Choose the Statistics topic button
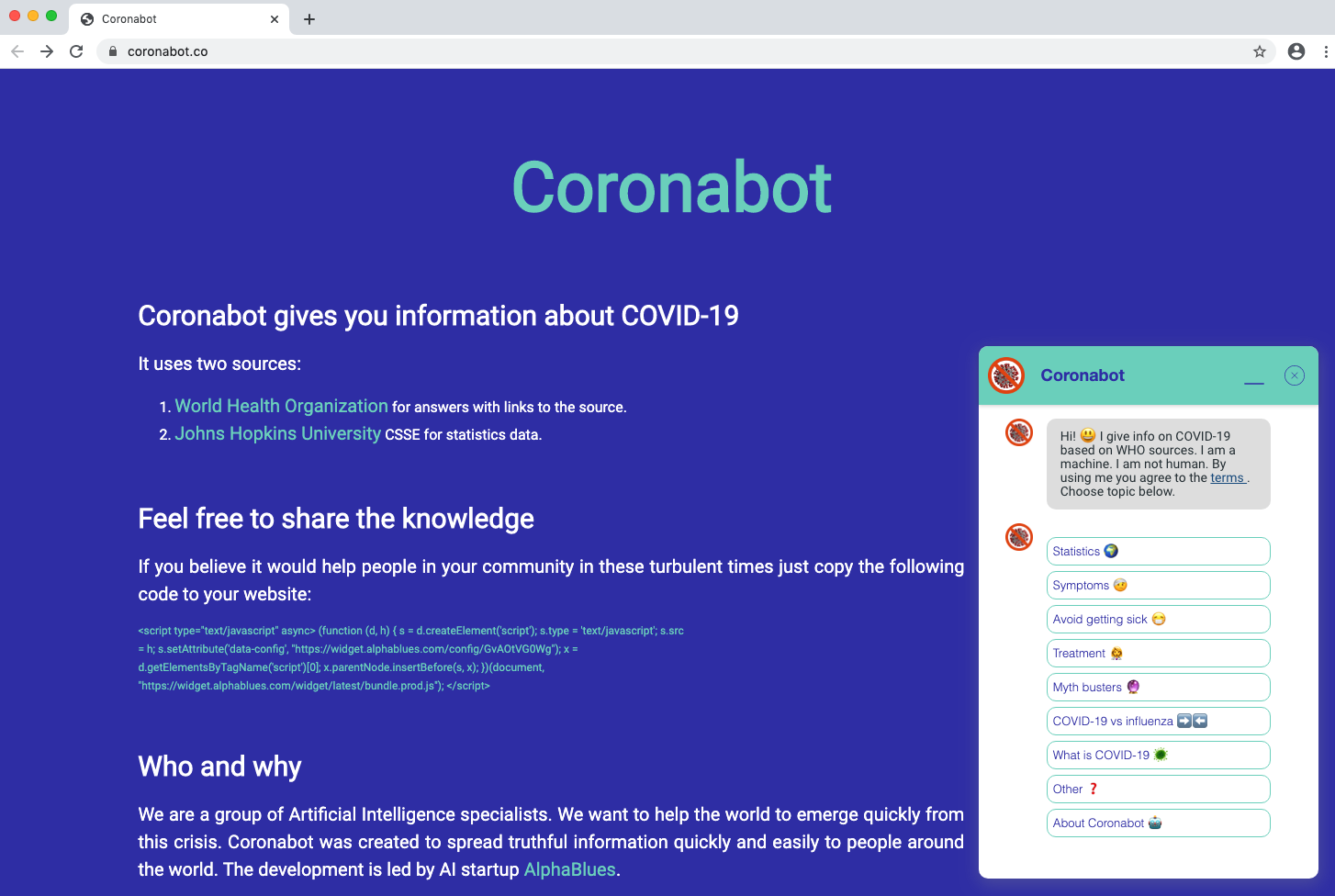 pyautogui.click(x=1159, y=551)
